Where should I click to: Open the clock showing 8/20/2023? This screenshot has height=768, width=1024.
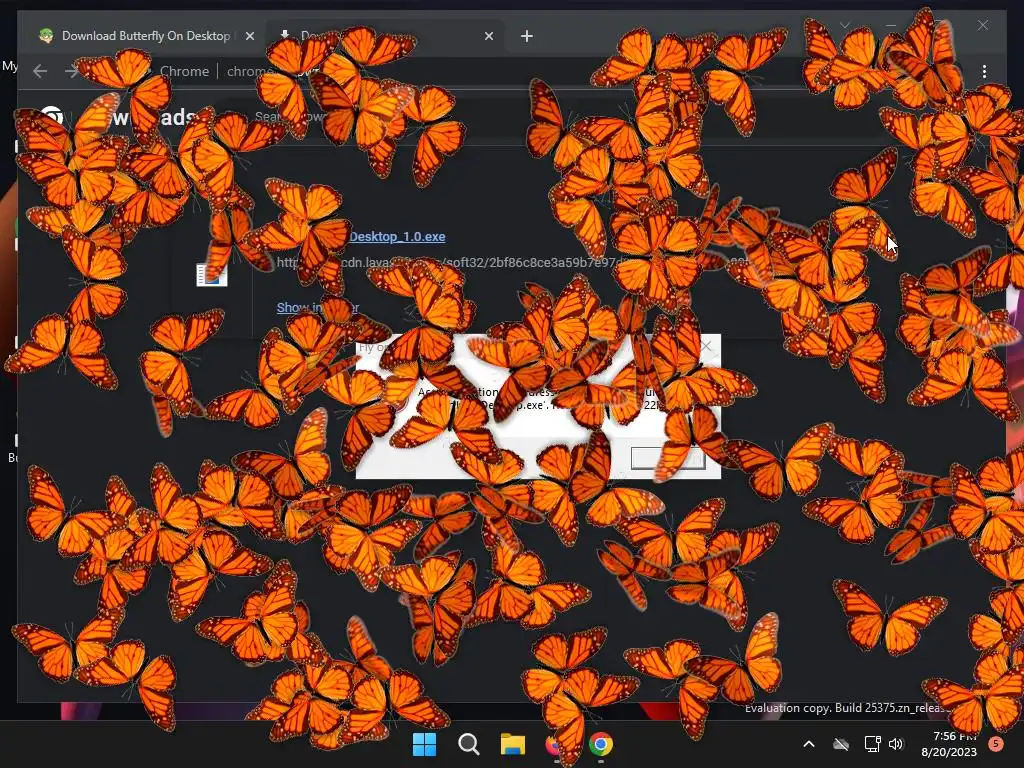[949, 744]
